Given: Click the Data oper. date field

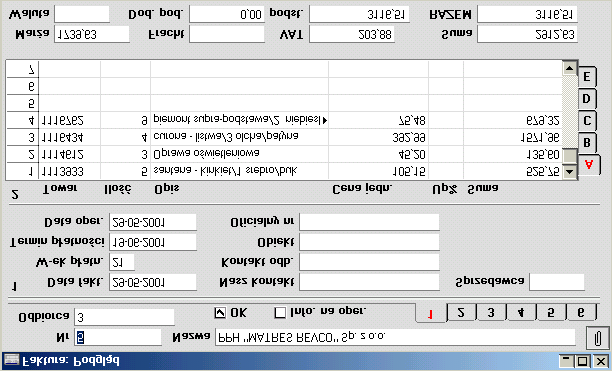Looking at the screenshot, I should pyautogui.click(x=153, y=222).
